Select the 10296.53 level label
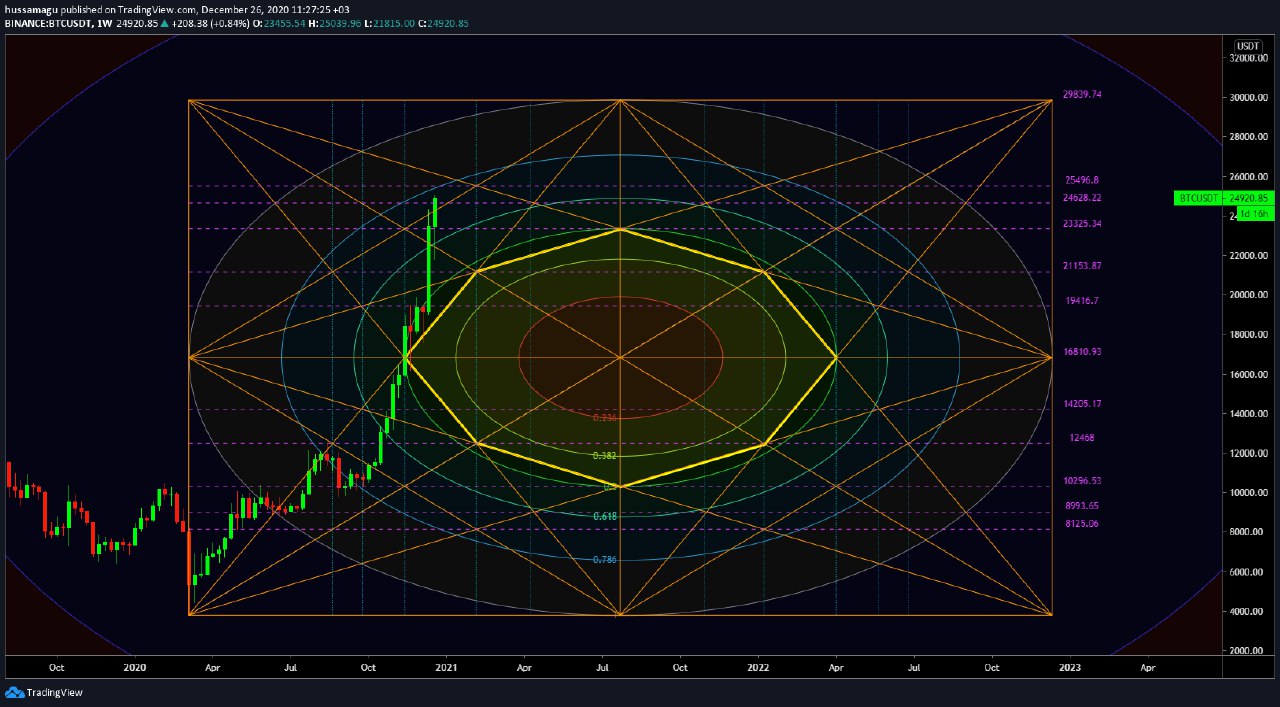This screenshot has width=1280, height=707. (1082, 480)
